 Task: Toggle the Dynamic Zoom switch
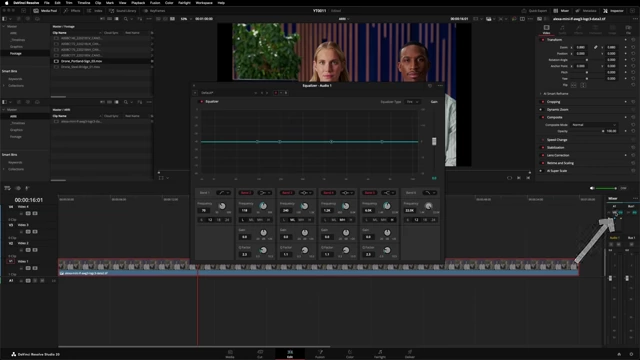(x=541, y=109)
